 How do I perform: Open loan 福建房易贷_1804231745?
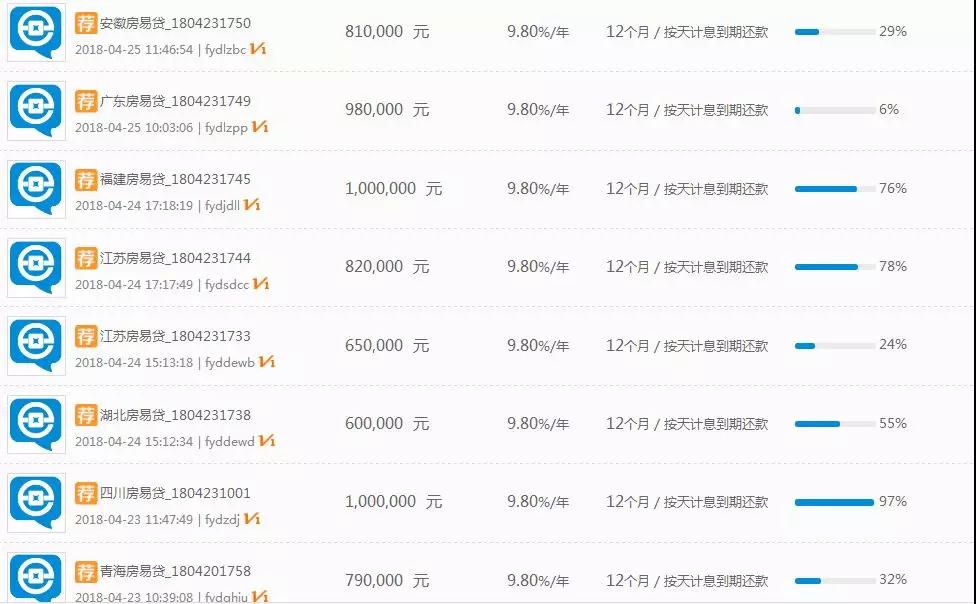click(175, 179)
